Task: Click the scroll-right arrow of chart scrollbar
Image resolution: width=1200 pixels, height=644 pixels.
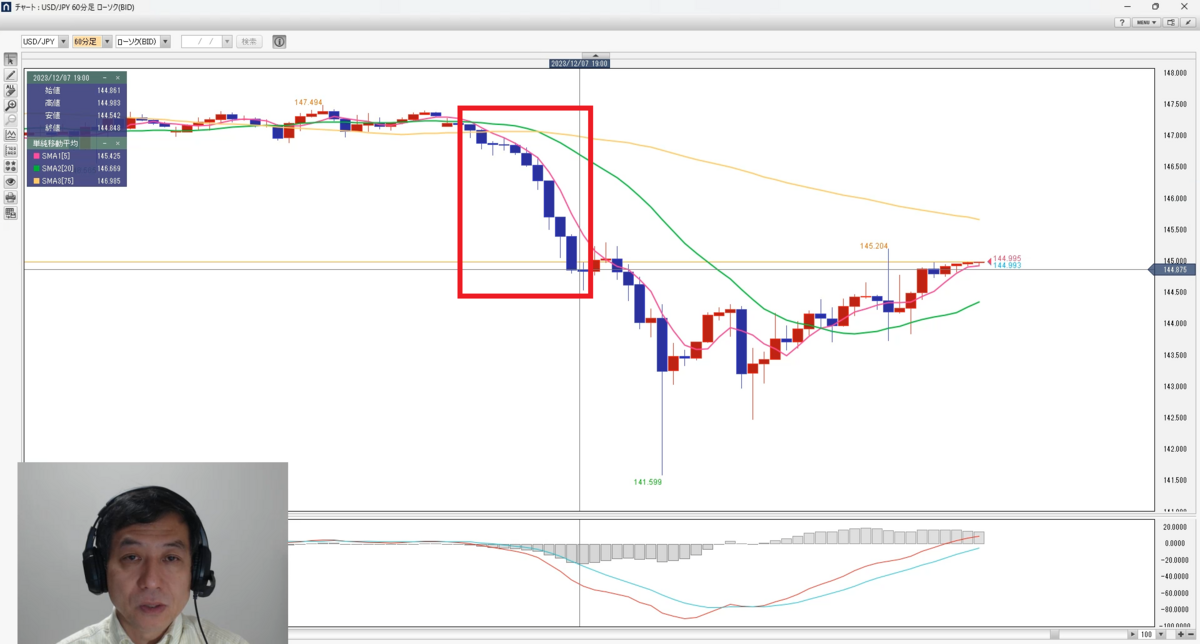Action: [1131, 635]
